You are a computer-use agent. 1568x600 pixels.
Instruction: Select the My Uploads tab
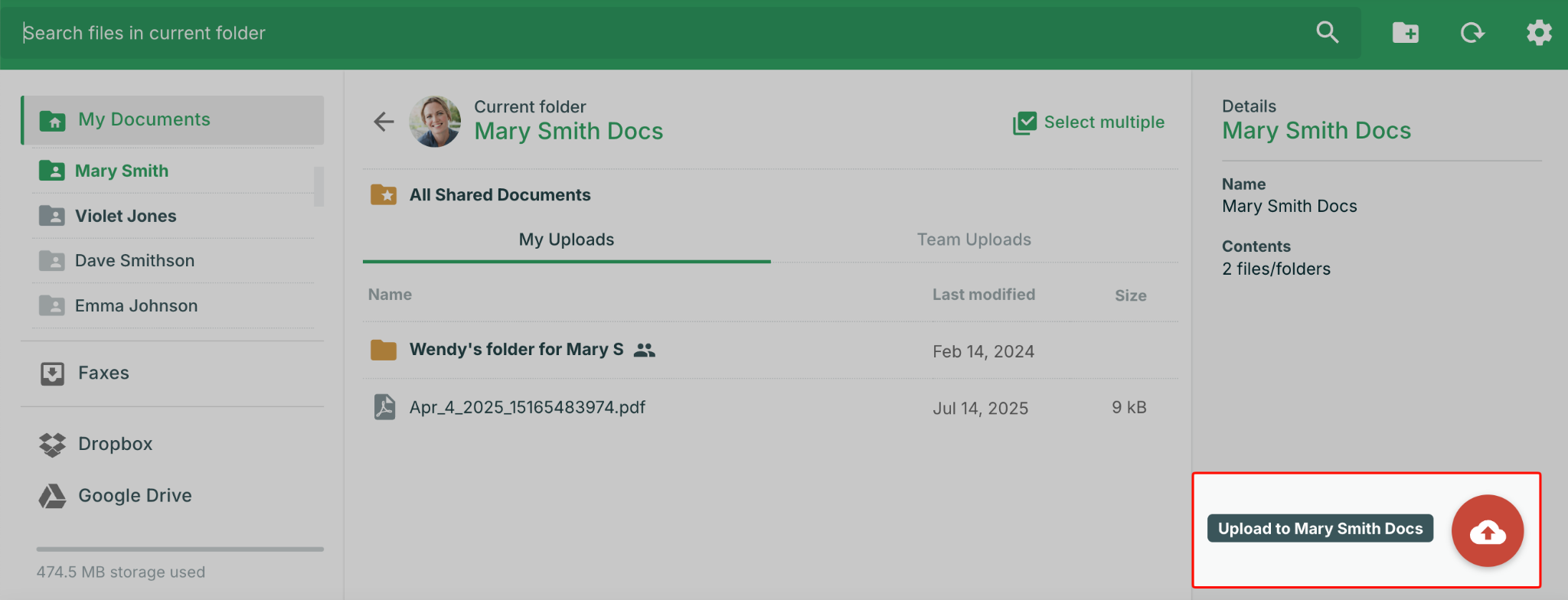(x=566, y=240)
